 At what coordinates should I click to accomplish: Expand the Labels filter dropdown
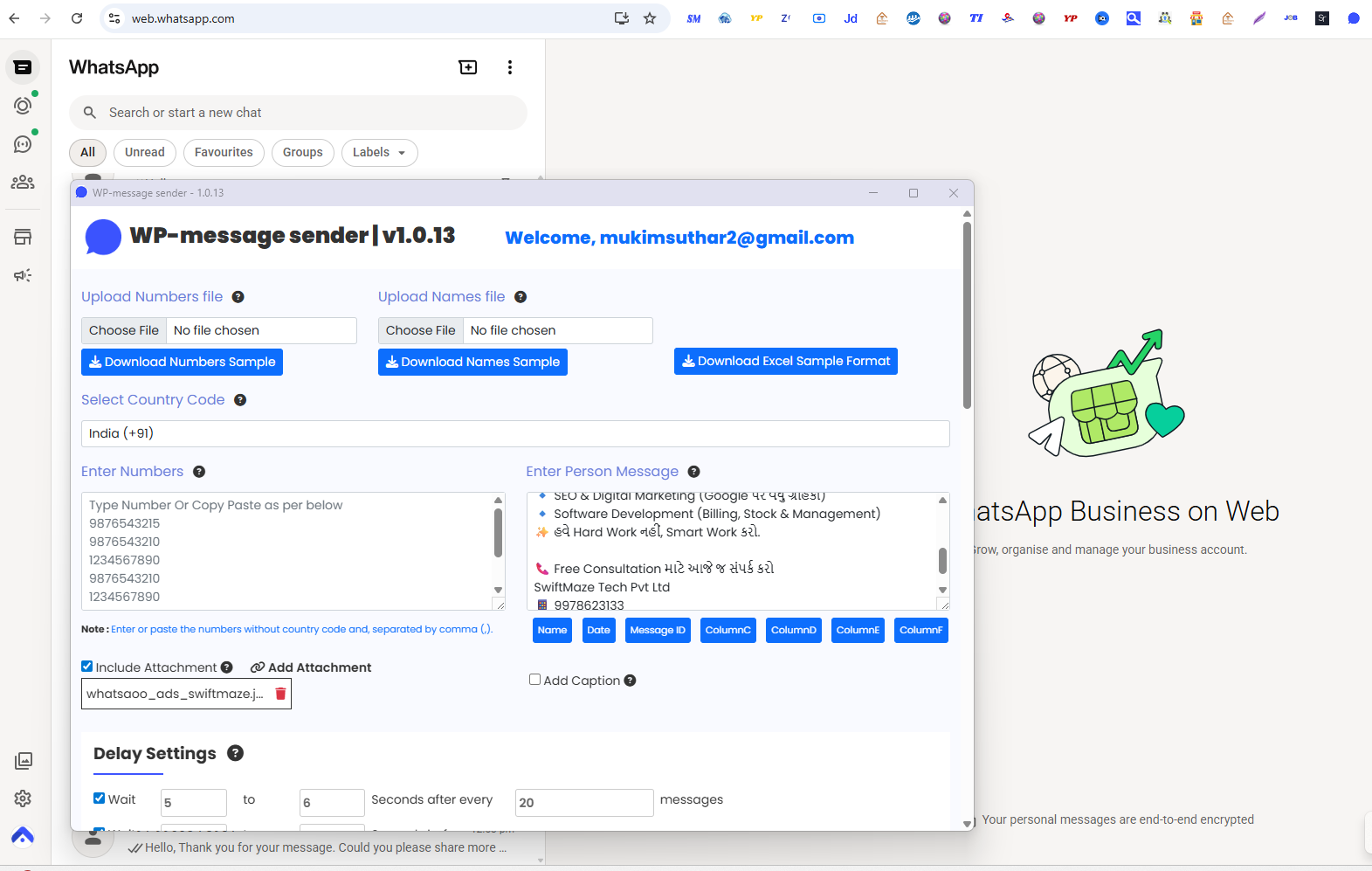point(379,152)
